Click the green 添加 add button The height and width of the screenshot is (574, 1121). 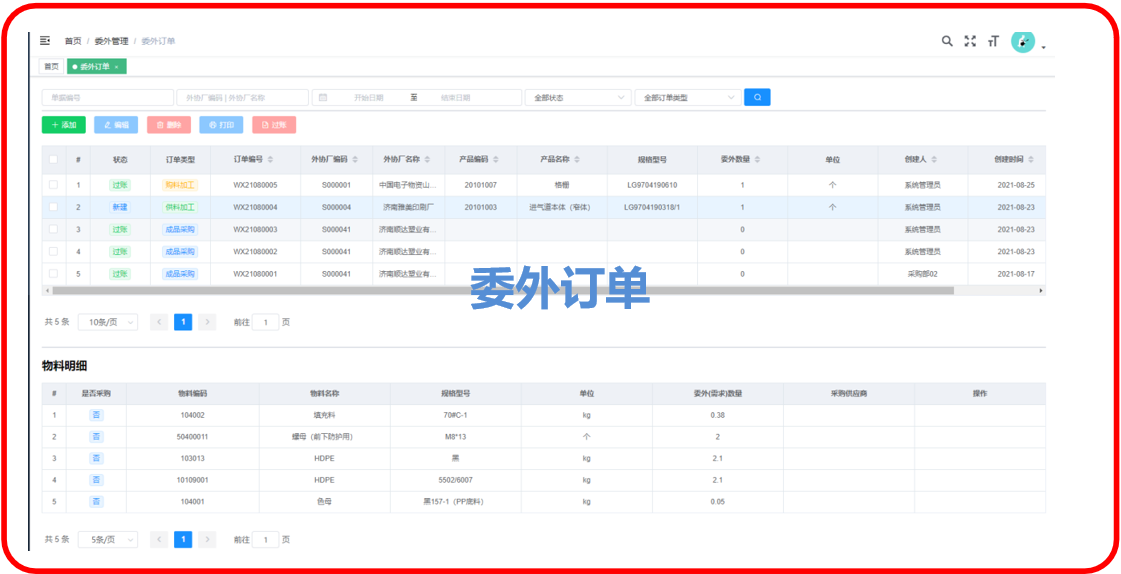click(x=63, y=125)
